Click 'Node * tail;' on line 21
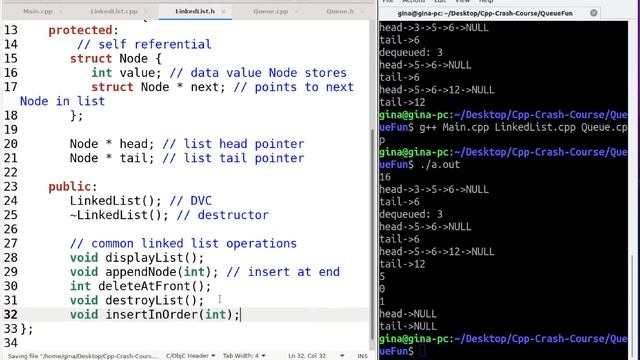The height and width of the screenshot is (360, 640). 112,158
